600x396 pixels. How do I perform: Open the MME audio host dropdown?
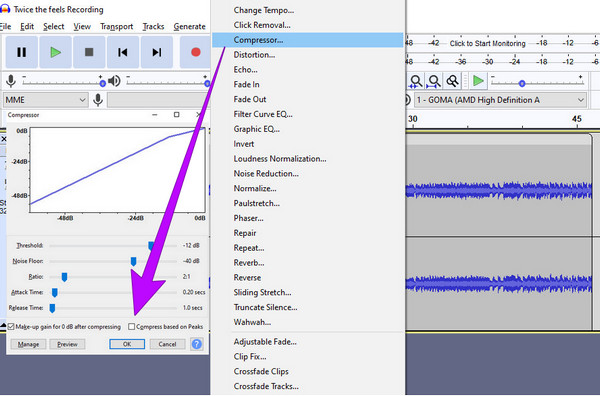pos(45,100)
